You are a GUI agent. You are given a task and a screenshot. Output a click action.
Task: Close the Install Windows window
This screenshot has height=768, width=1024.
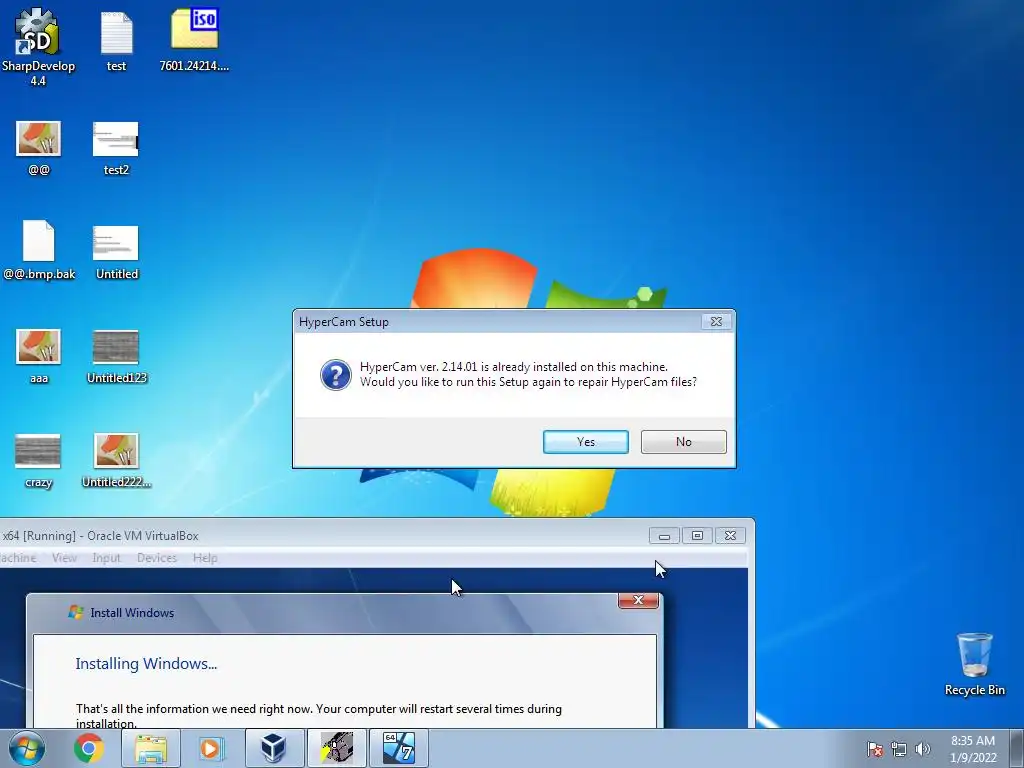pyautogui.click(x=638, y=600)
